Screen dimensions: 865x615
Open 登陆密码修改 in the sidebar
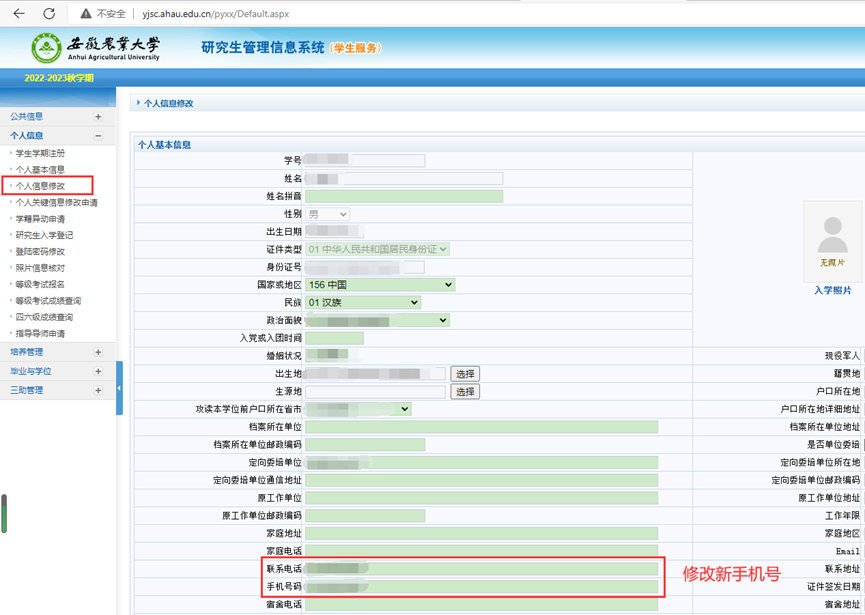click(40, 252)
